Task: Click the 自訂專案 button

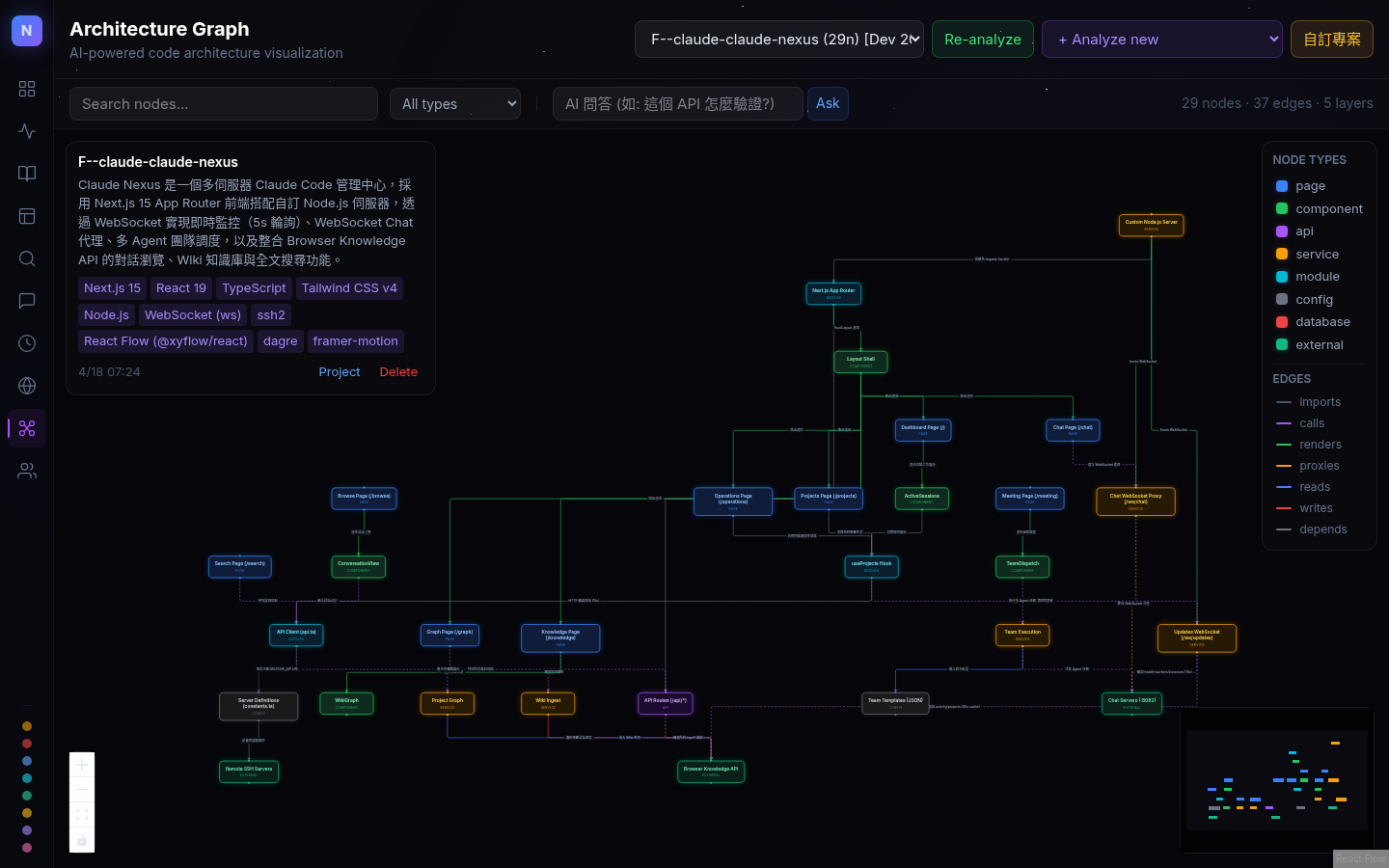Action: click(x=1332, y=40)
